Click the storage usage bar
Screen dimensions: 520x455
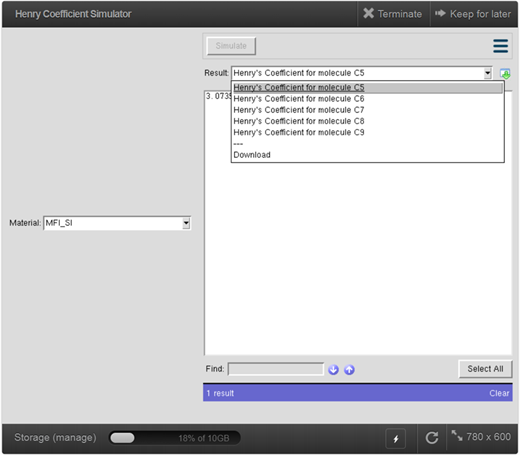174,438
